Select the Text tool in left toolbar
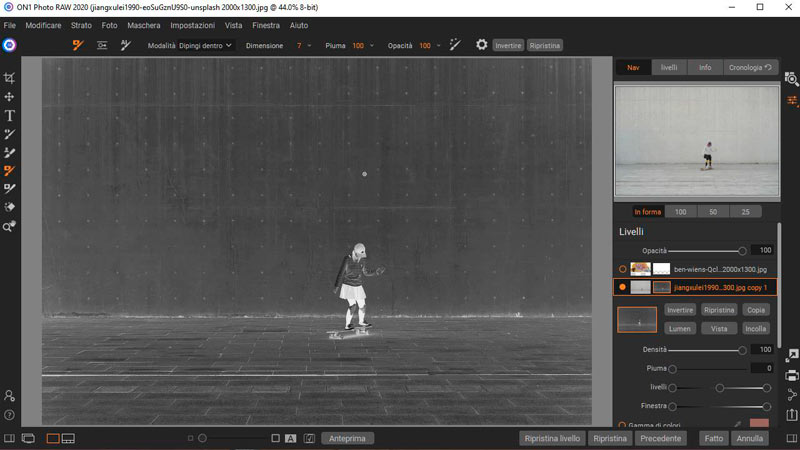The height and width of the screenshot is (450, 800). [10, 115]
